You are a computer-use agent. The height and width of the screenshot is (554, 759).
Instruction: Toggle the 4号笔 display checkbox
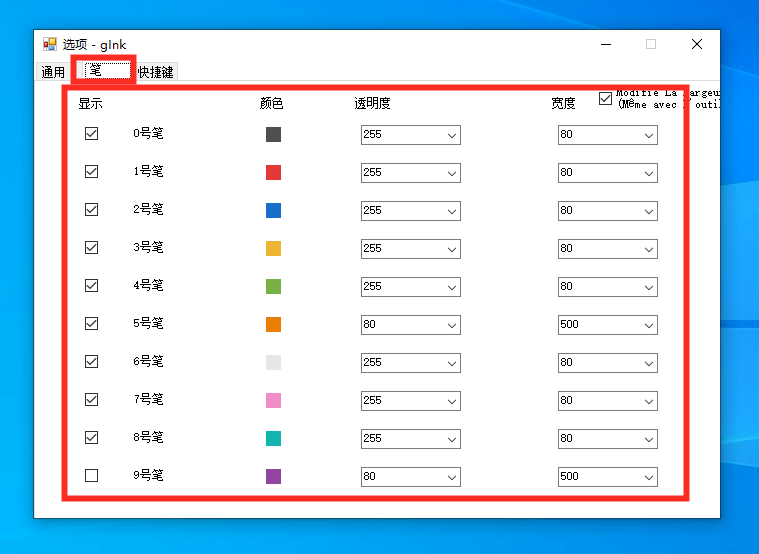pyautogui.click(x=91, y=286)
